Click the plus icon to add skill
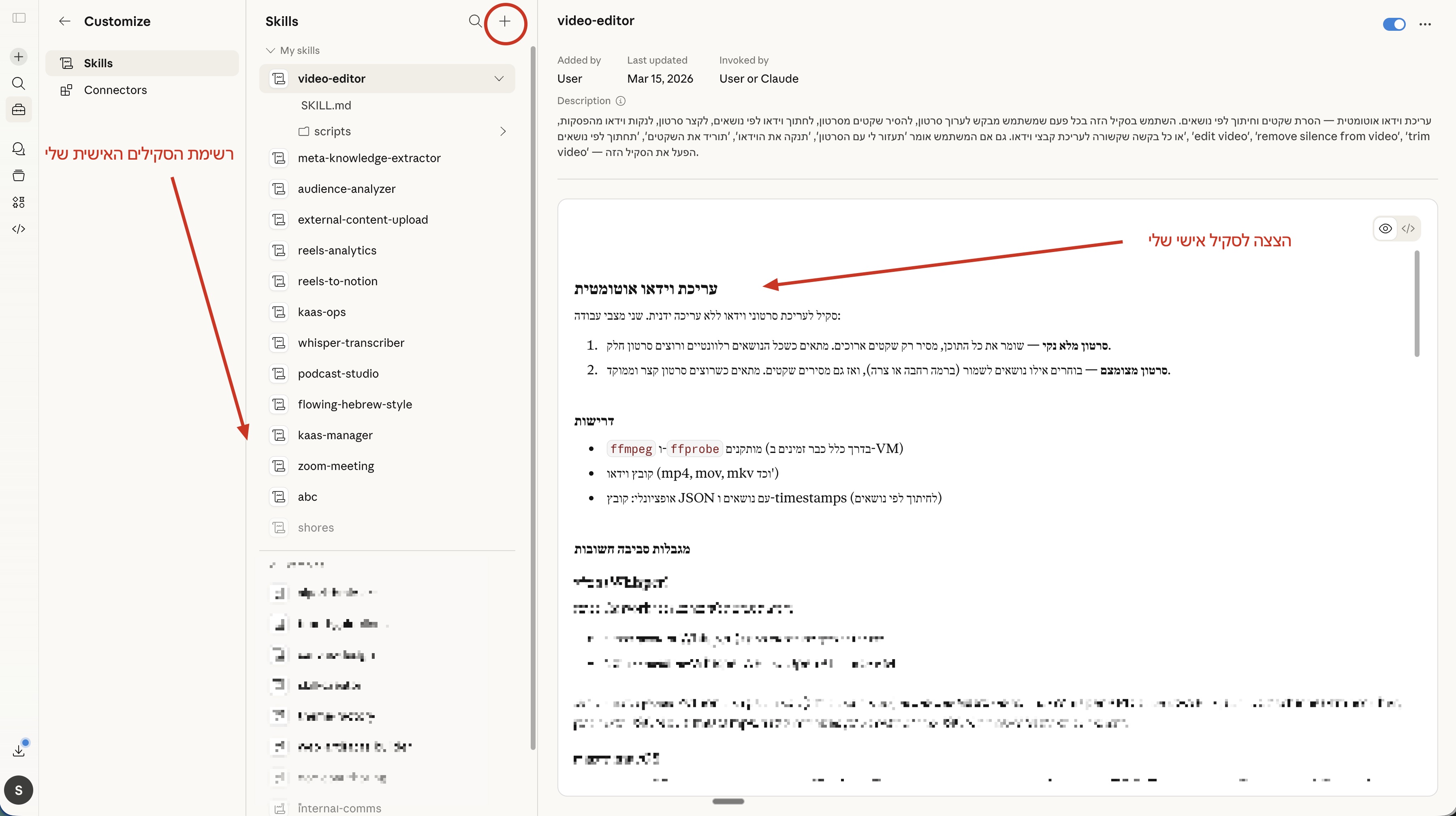 pyautogui.click(x=504, y=21)
